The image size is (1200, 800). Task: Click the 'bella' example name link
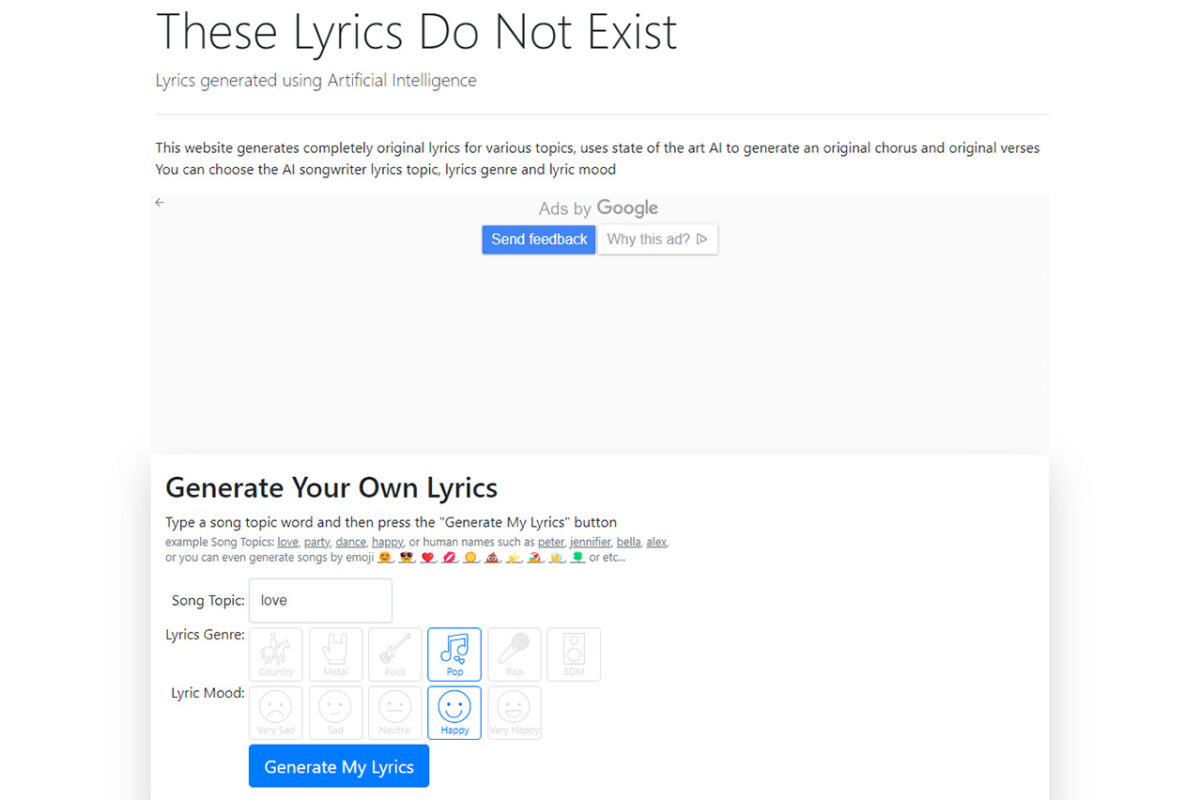[x=629, y=542]
